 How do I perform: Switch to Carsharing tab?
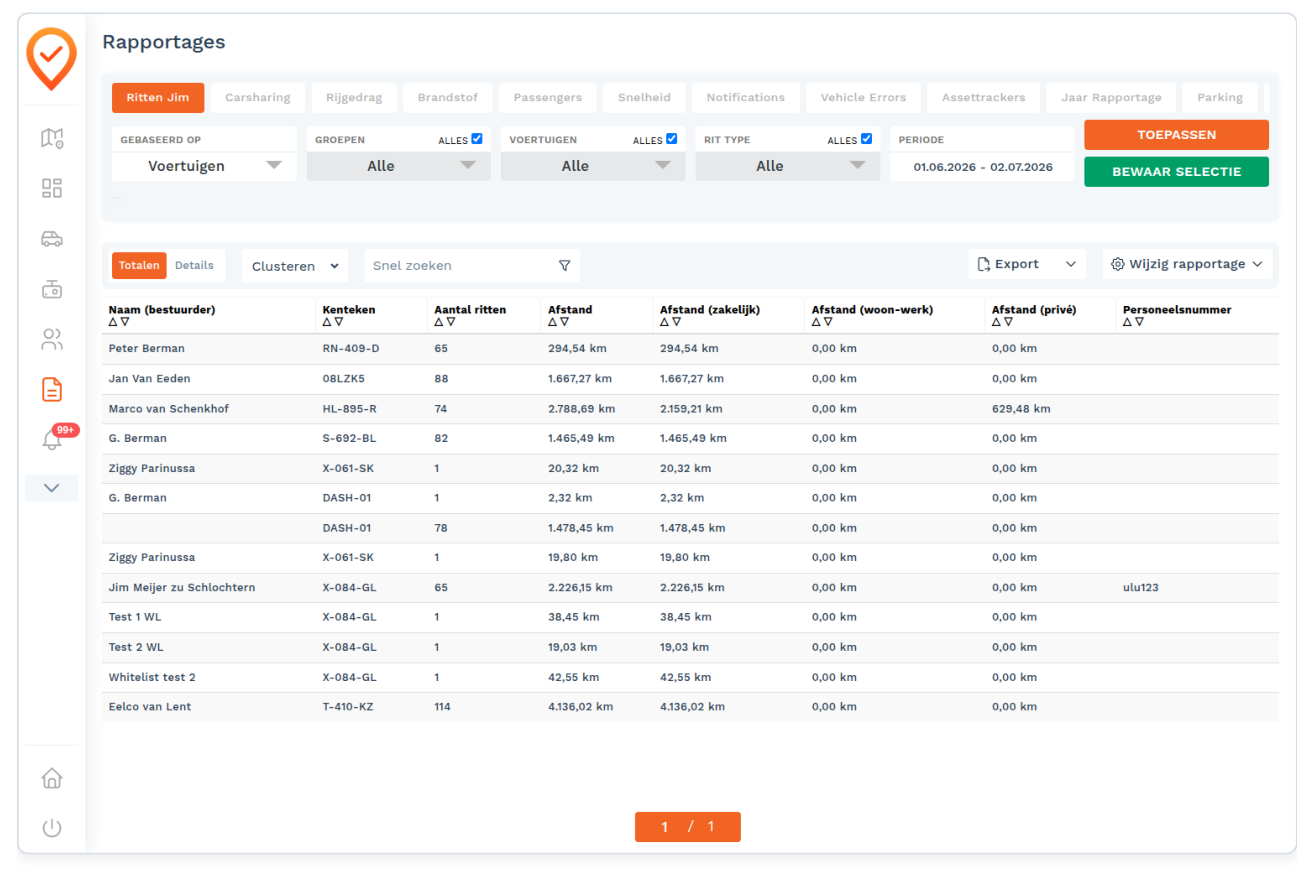[258, 98]
